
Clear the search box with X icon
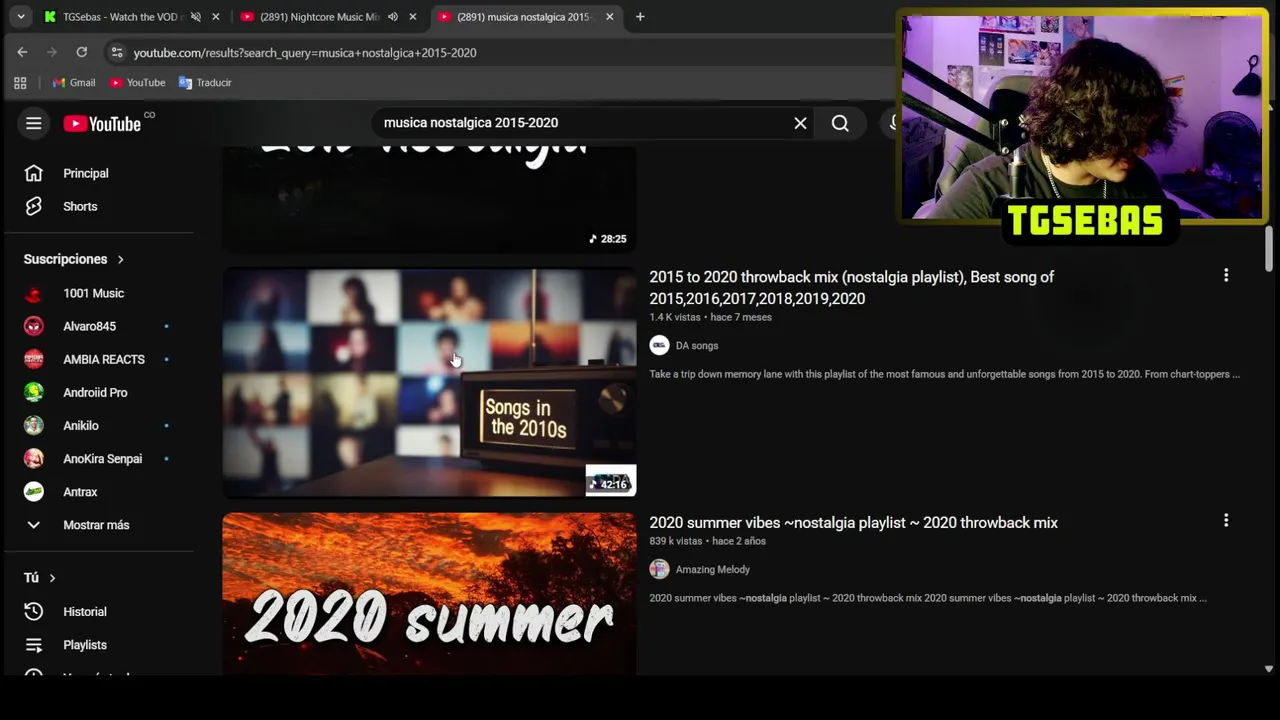(800, 123)
